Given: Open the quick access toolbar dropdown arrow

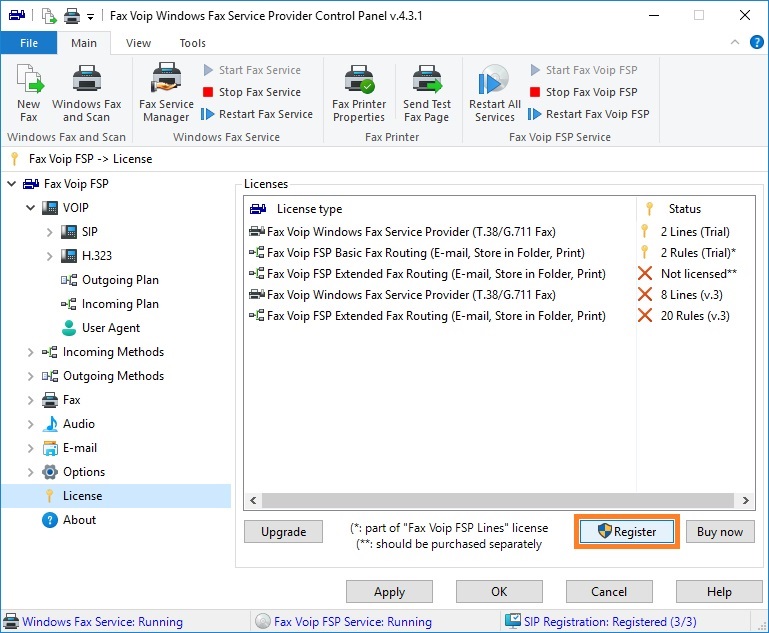Looking at the screenshot, I should pos(90,17).
